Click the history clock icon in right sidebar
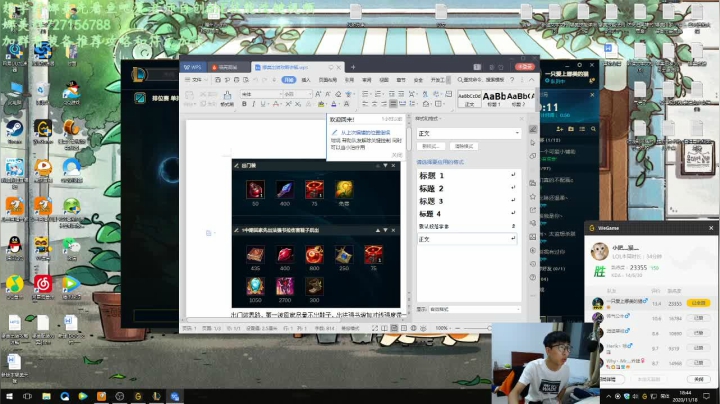Viewport: 720px width, 404px height. (x=533, y=264)
